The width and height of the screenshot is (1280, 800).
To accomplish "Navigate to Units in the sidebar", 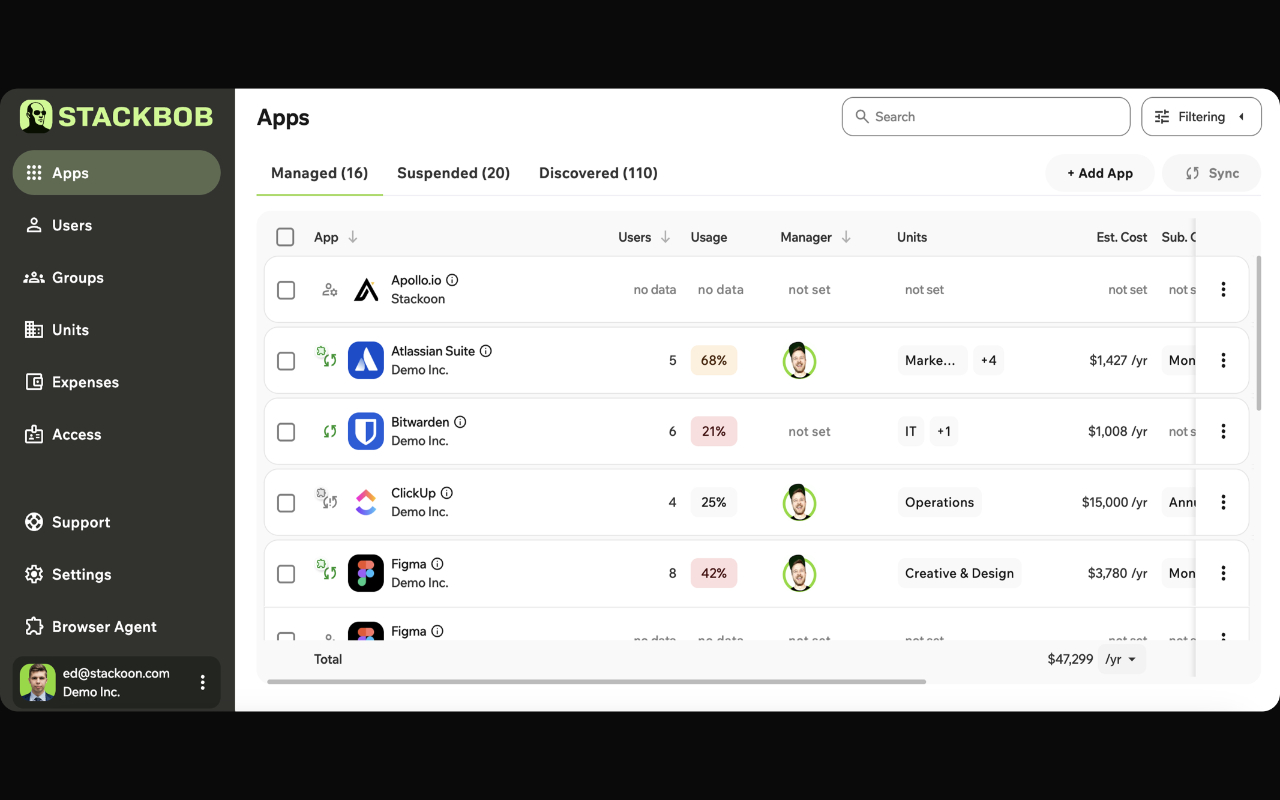I will [116, 330].
